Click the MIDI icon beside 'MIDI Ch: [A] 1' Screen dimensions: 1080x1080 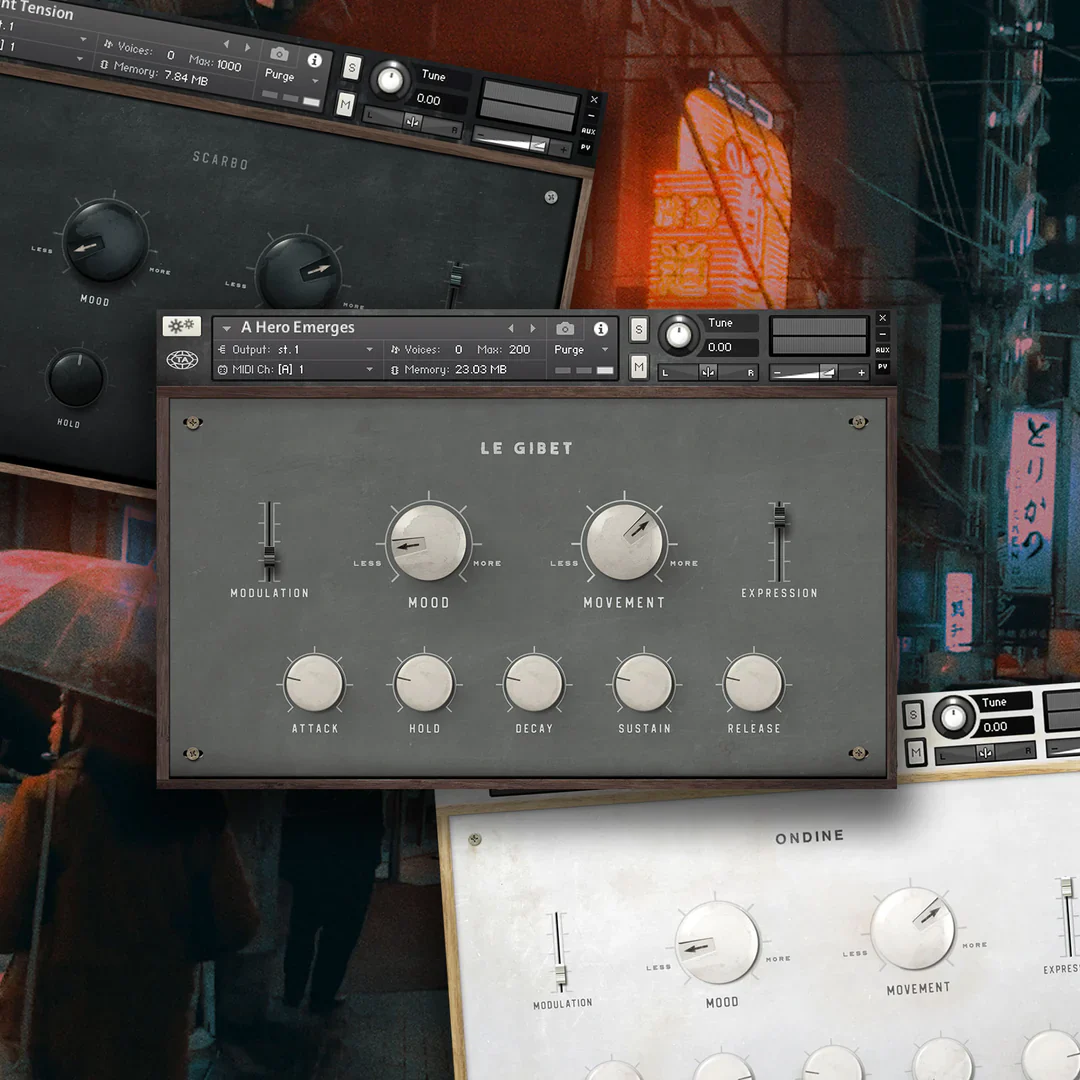pyautogui.click(x=222, y=370)
